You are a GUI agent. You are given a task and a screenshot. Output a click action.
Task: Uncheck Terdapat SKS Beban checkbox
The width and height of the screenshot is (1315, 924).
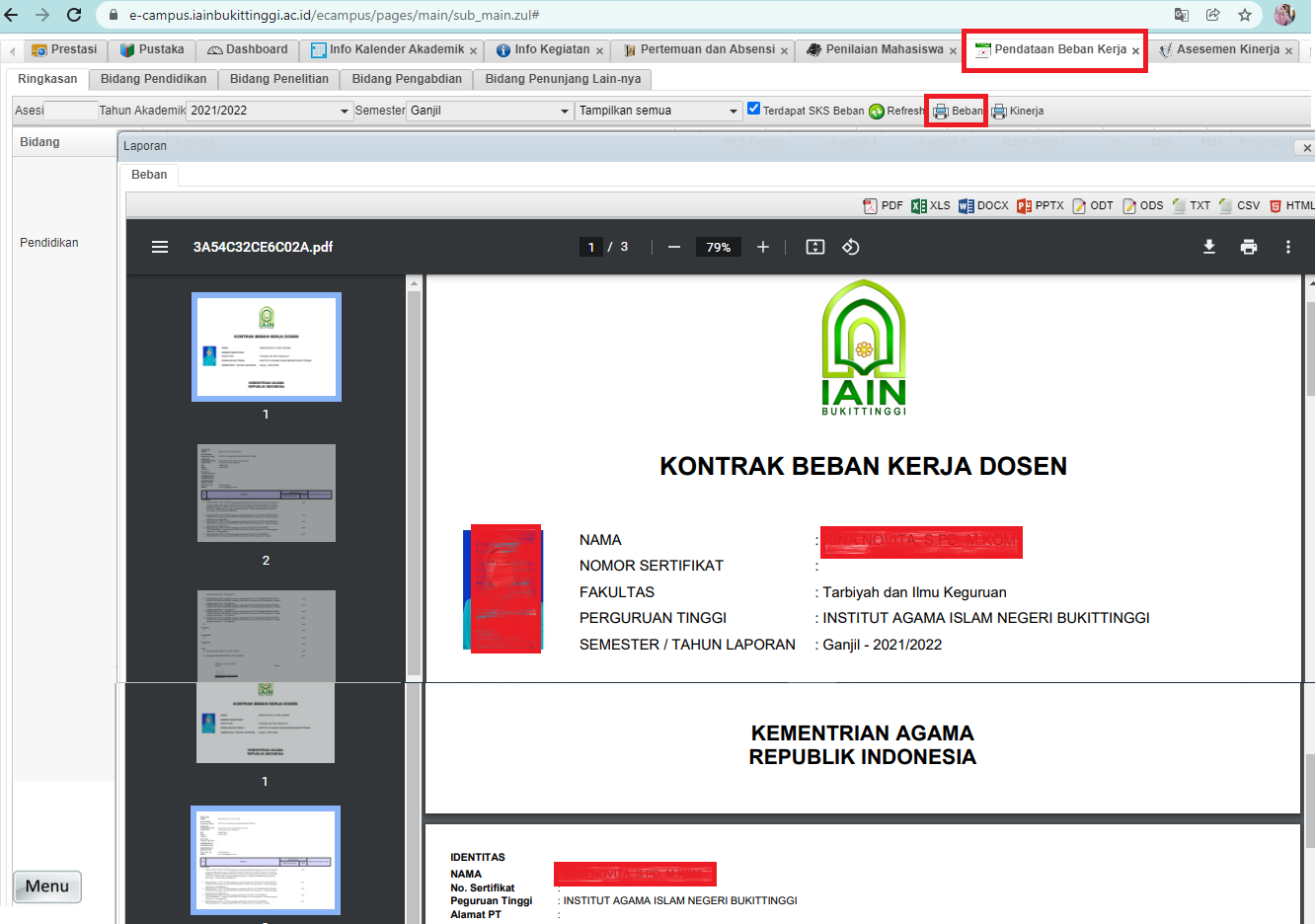click(x=753, y=109)
